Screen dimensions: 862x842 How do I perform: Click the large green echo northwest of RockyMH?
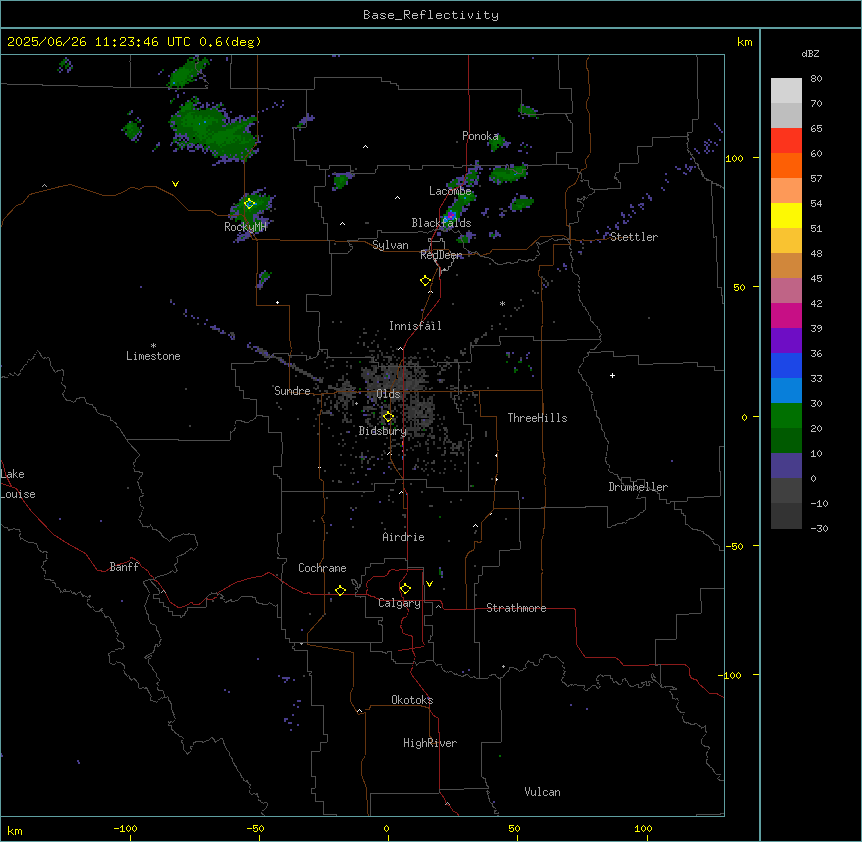(x=213, y=131)
